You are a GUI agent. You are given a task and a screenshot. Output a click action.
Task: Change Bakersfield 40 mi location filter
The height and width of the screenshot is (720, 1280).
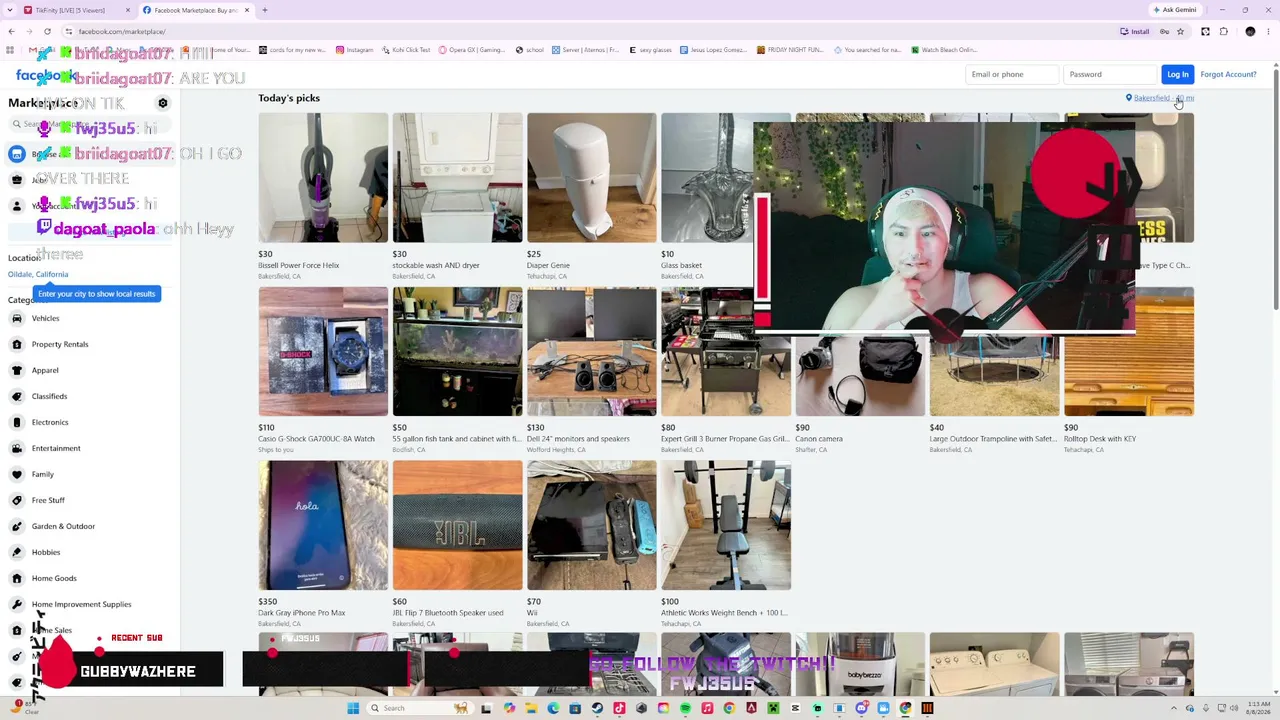(x=1160, y=98)
